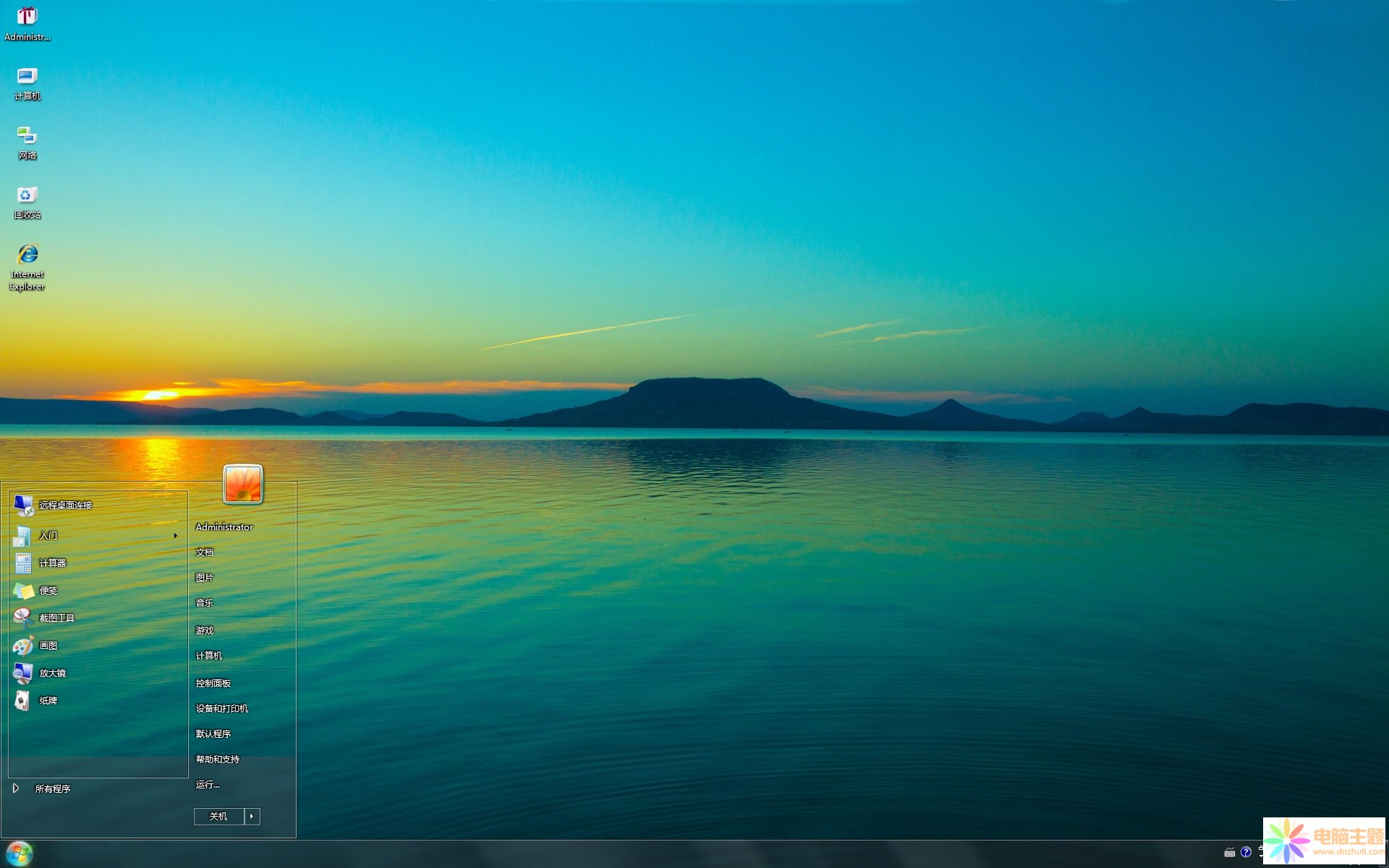Open 图片 from the Start menu
This screenshot has height=868, width=1389.
[x=205, y=577]
